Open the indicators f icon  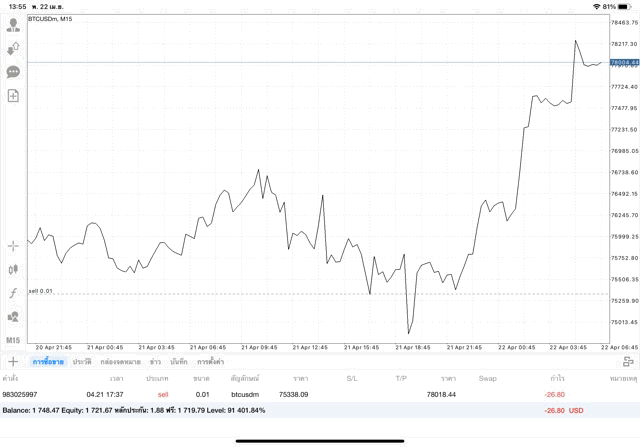[x=13, y=293]
